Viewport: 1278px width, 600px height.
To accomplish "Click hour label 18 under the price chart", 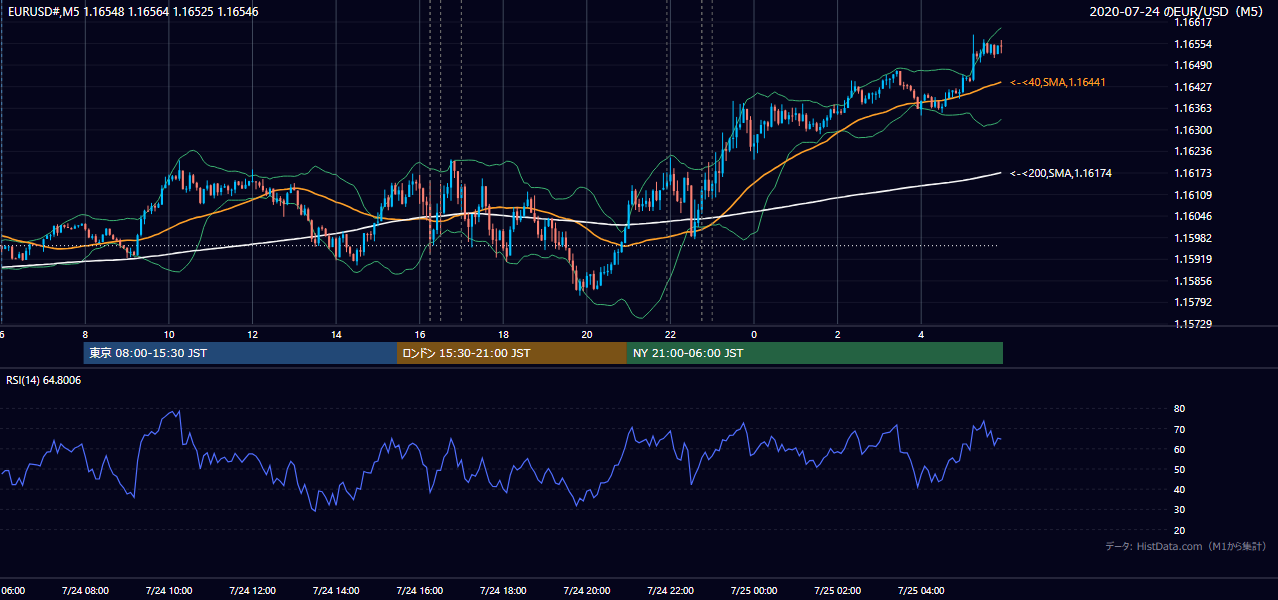I will (x=503, y=334).
